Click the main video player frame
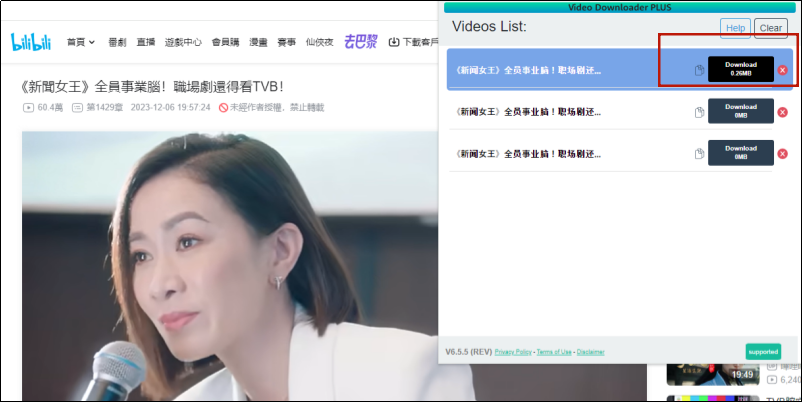 point(229,266)
